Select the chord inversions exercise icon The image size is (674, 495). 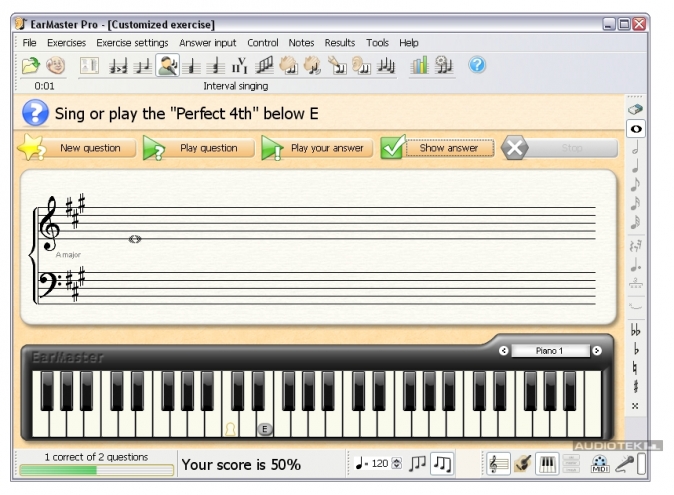point(215,66)
